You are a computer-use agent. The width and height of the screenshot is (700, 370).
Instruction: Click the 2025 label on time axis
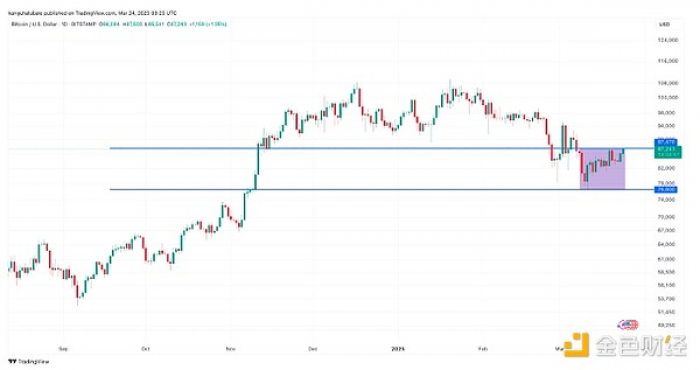click(398, 349)
